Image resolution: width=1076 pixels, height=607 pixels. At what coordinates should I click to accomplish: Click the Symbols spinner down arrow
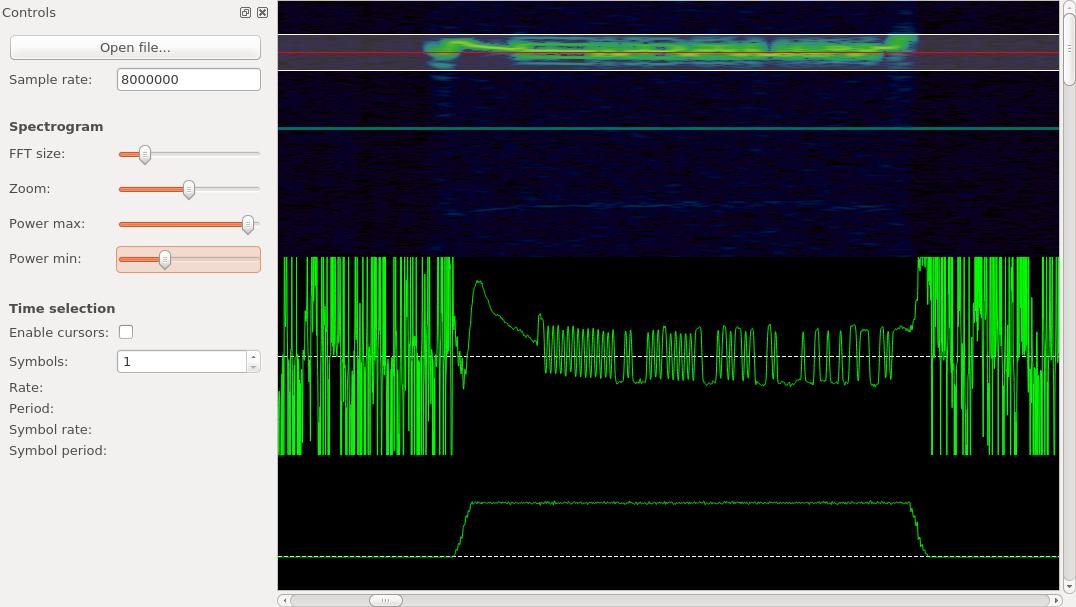coord(252,366)
